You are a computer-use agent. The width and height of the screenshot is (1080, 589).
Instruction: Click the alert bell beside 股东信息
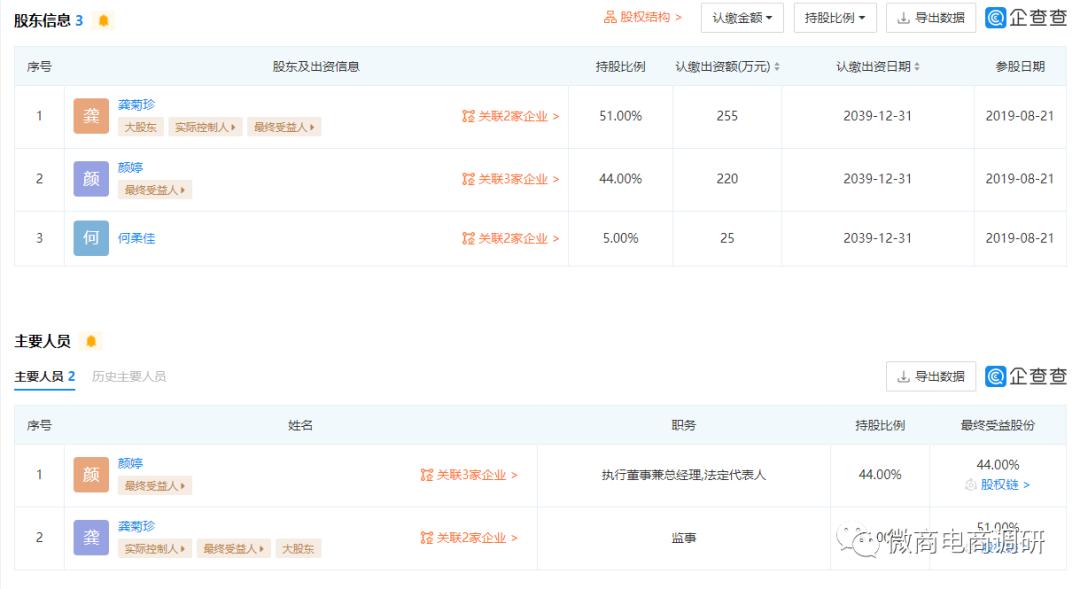click(x=102, y=18)
